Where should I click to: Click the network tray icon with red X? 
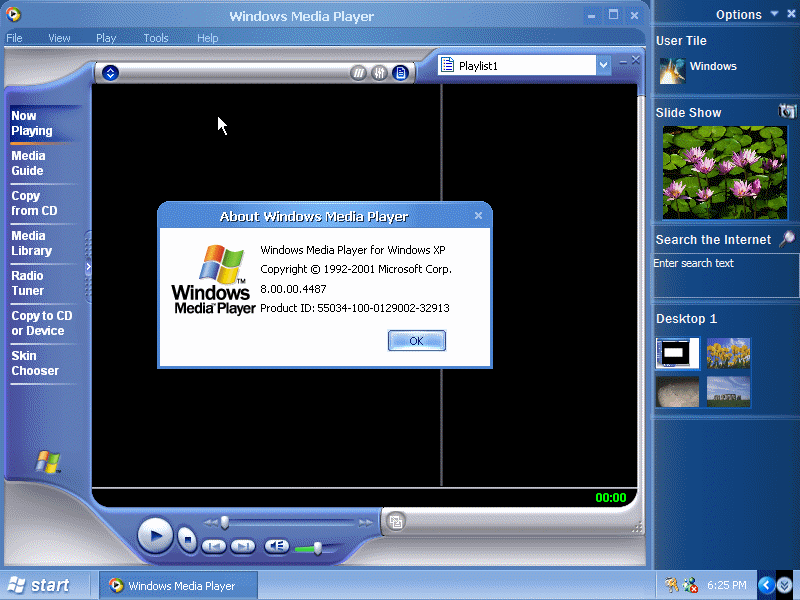click(690, 585)
